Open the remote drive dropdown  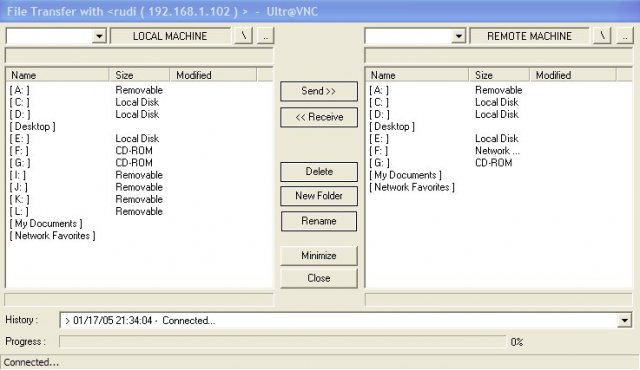[x=458, y=36]
